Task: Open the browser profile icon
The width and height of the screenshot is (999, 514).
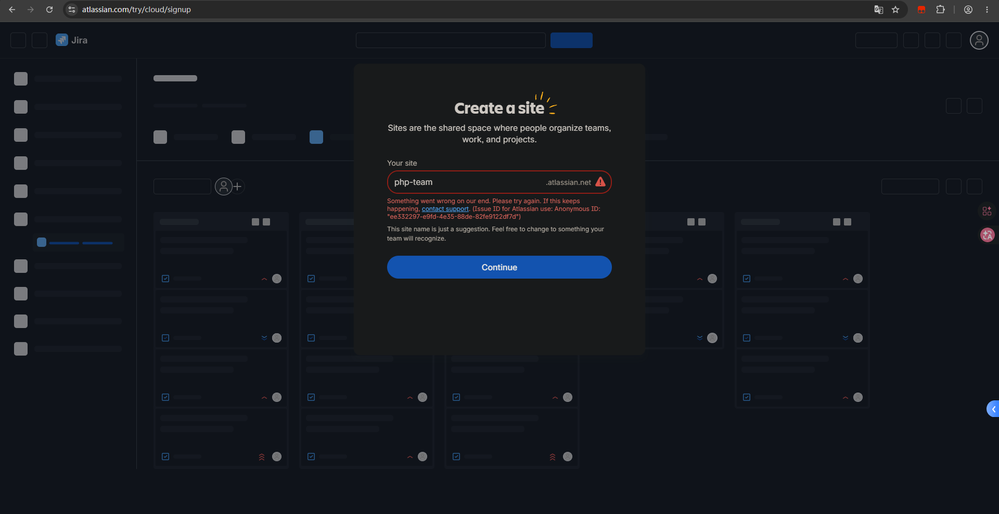Action: (968, 10)
